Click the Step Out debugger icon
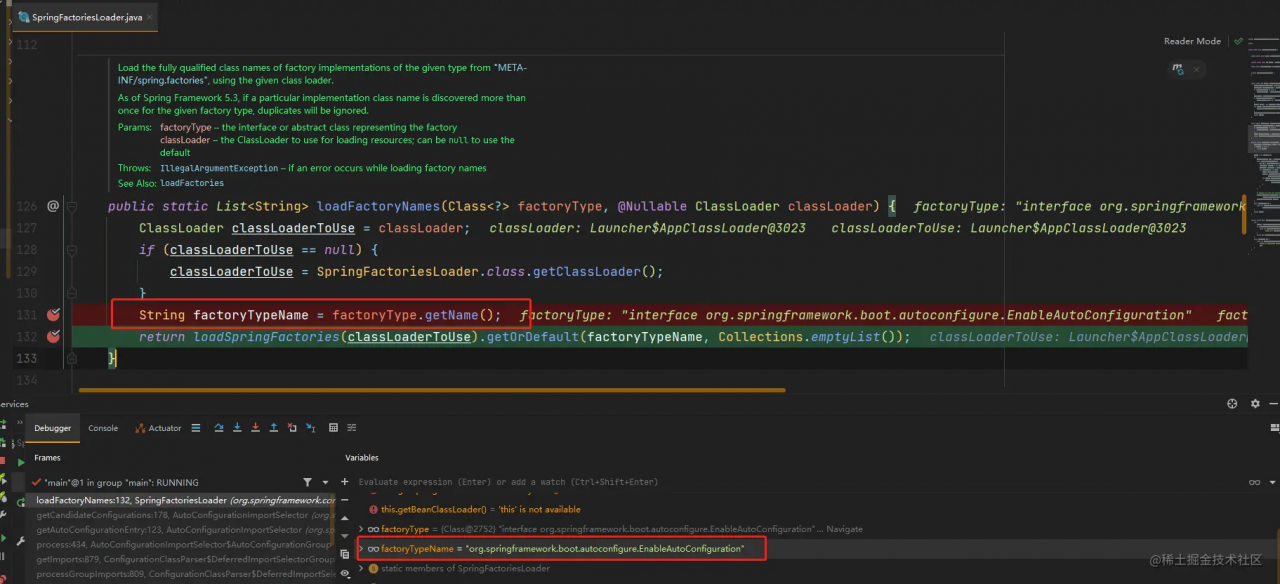 (274, 428)
